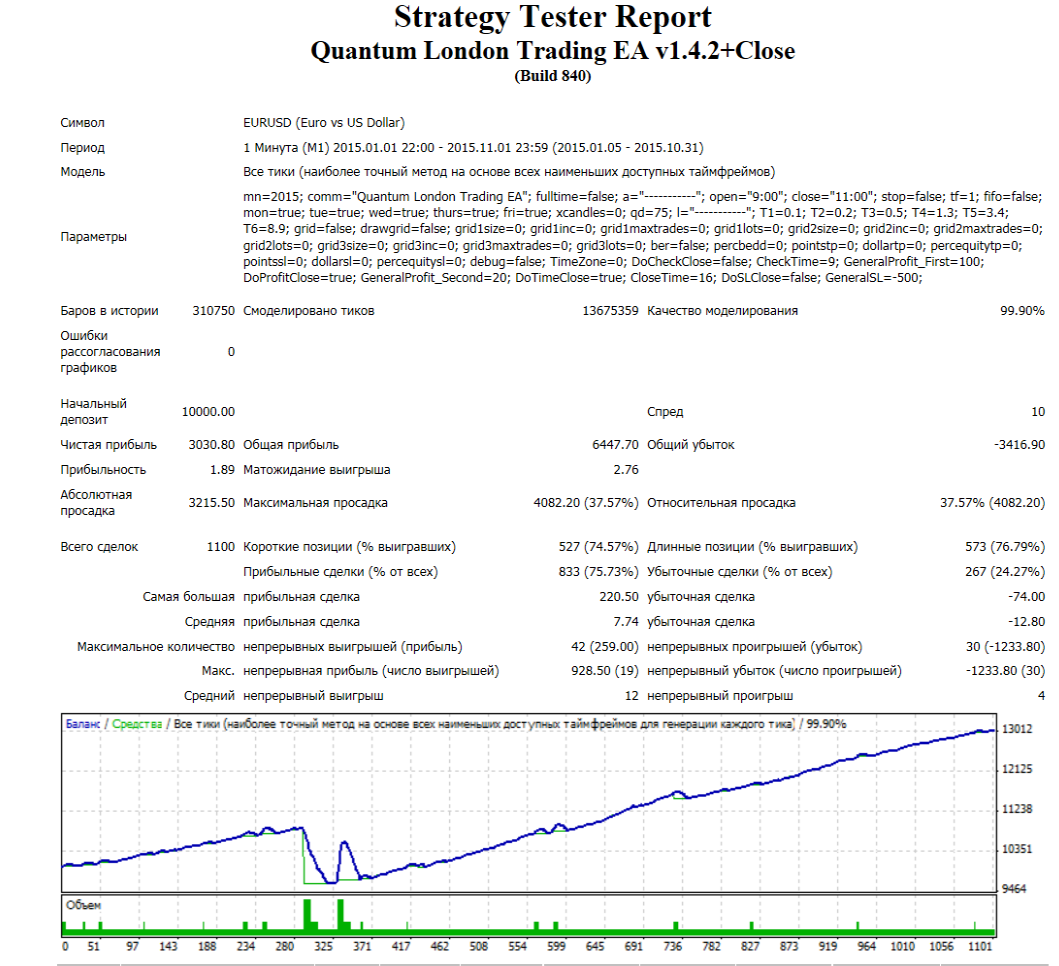Click the loss trades value 267 (24.27%)
The width and height of the screenshot is (1059, 966).
coord(1004,571)
